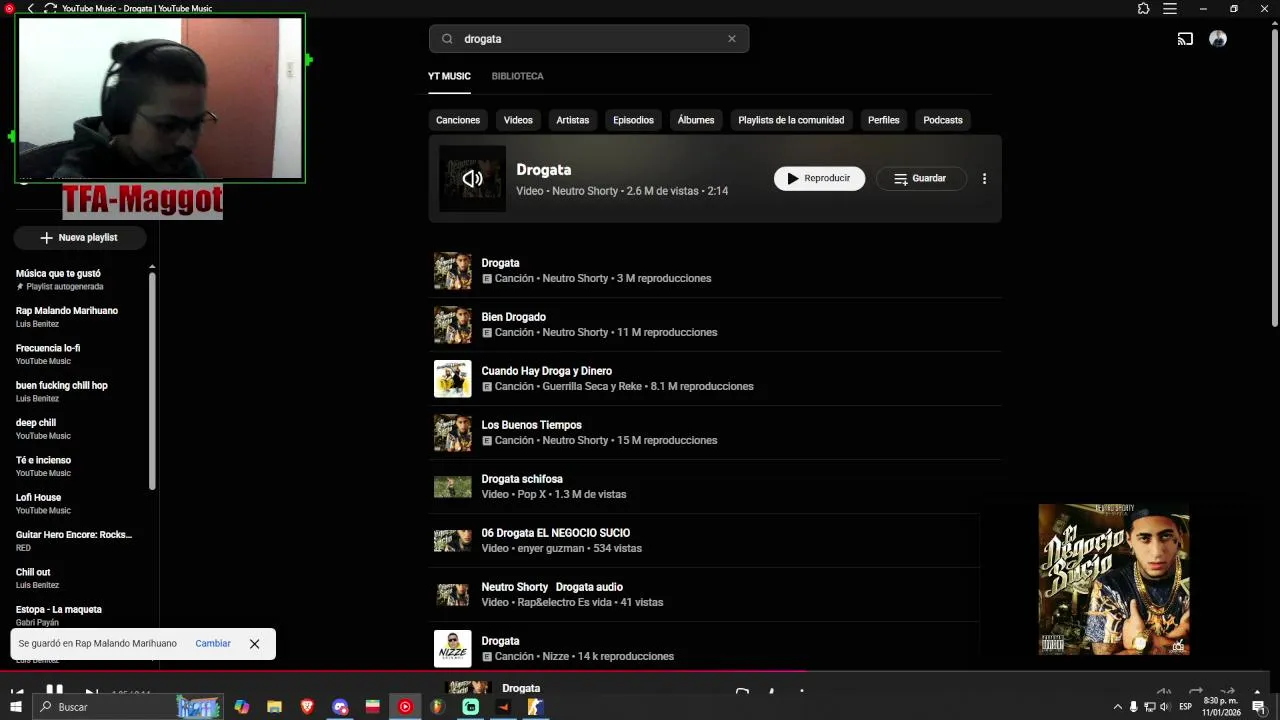Click the Nizze Drogata thumbnail
This screenshot has height=720, width=1280.
pyautogui.click(x=452, y=649)
